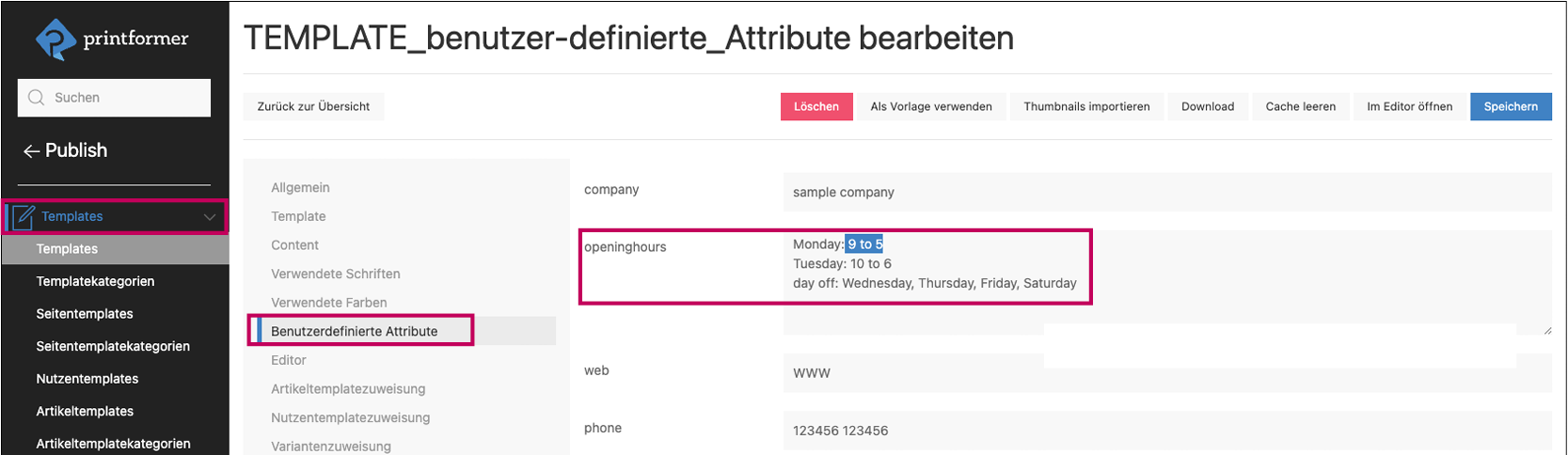Click the Cache leeren button
The width and height of the screenshot is (1568, 455).
tap(1300, 106)
